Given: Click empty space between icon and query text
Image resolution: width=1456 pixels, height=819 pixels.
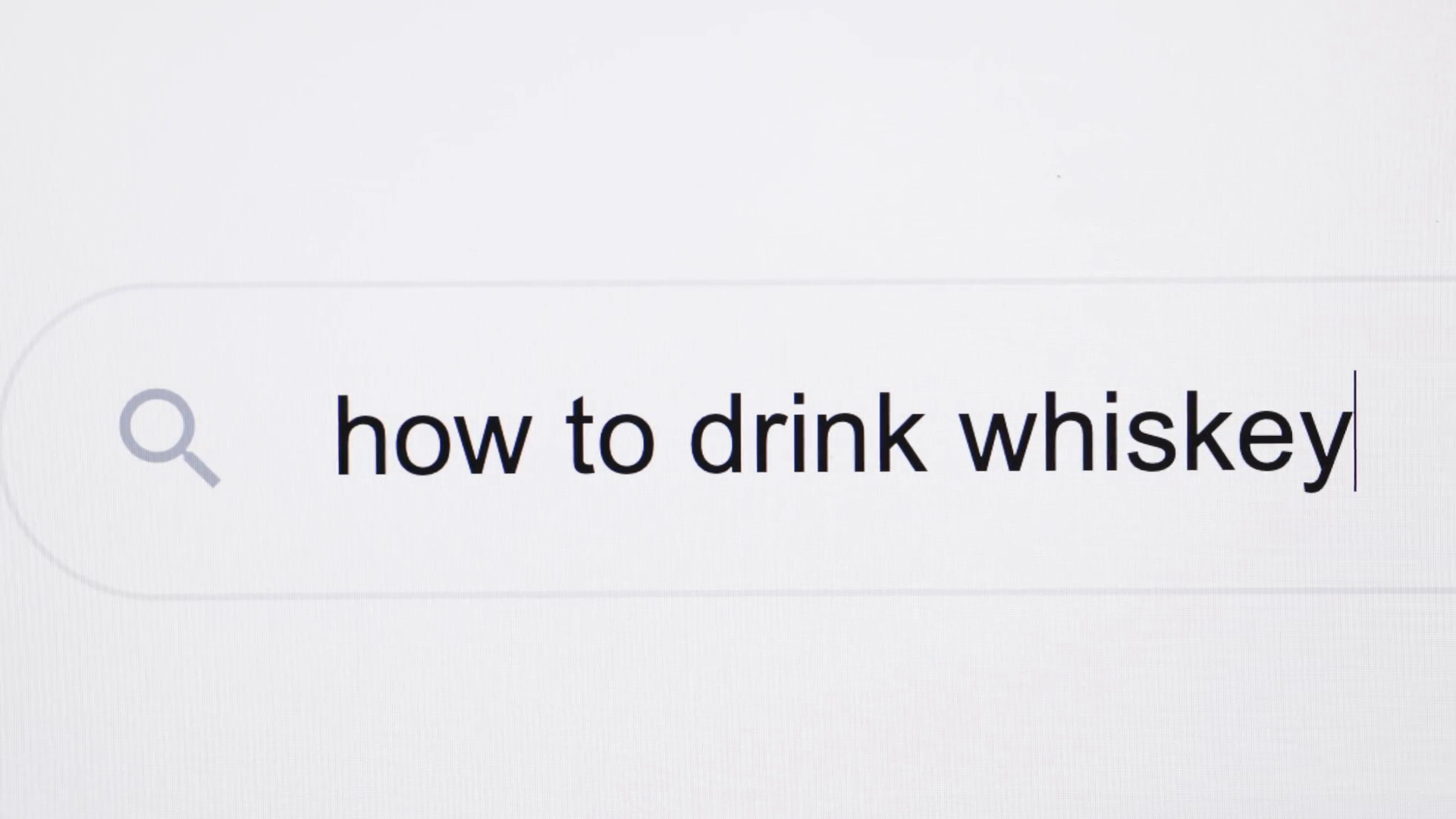Looking at the screenshot, I should click(278, 438).
